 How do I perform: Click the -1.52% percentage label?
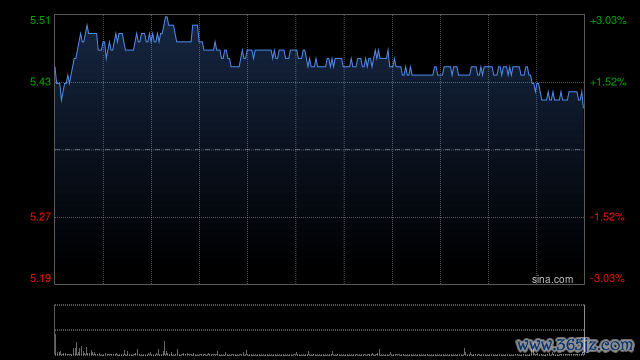(x=607, y=217)
